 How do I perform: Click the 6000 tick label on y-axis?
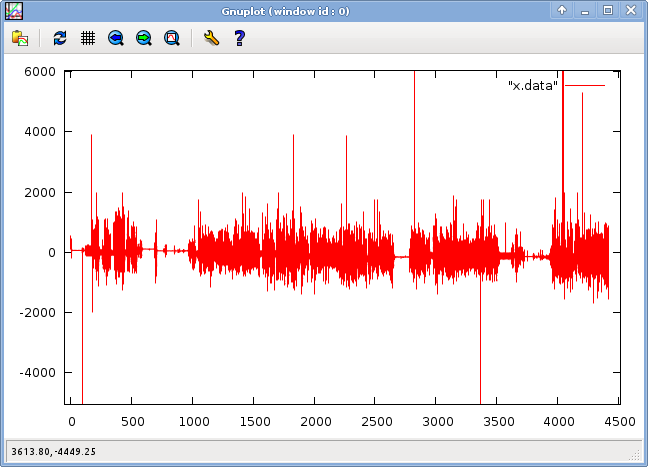pyautogui.click(x=39, y=72)
